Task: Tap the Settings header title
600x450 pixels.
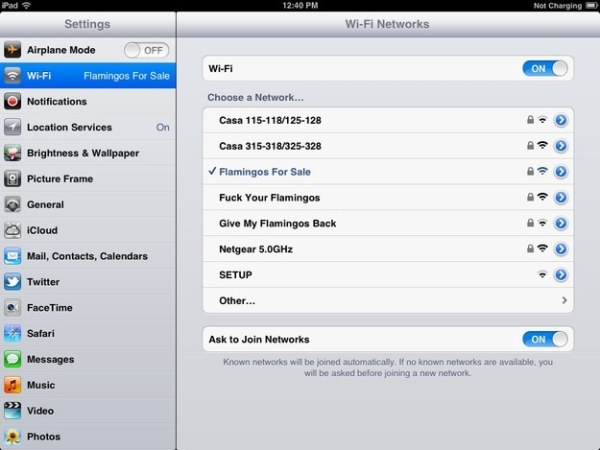Action: tap(87, 24)
